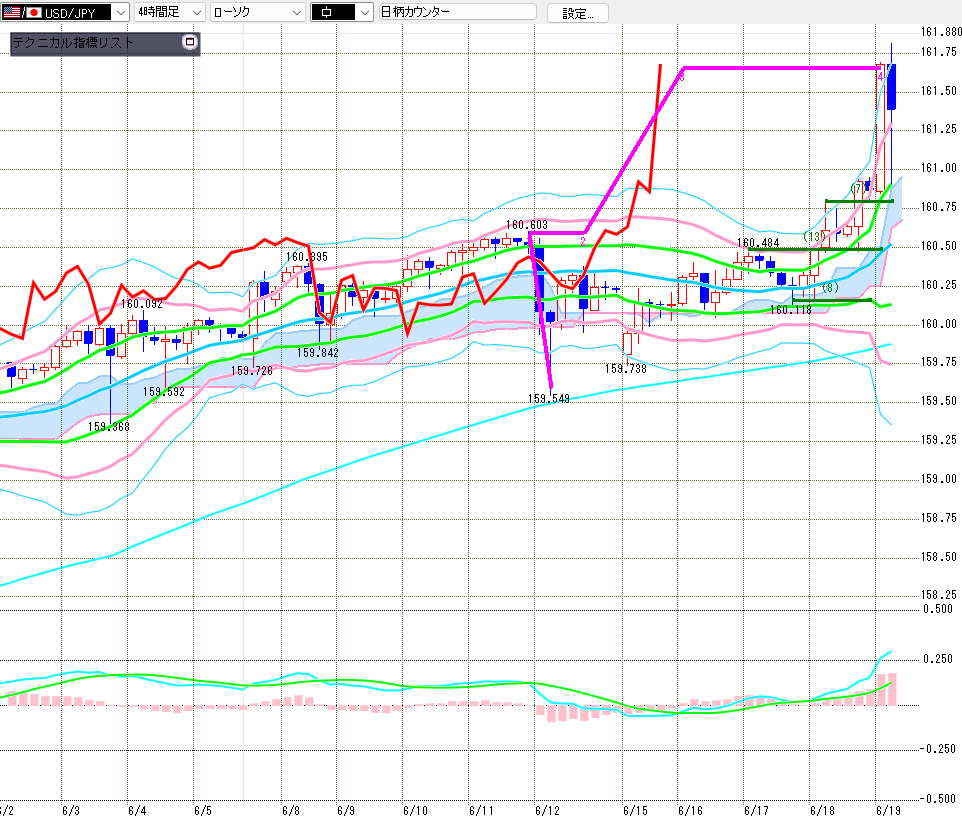Expand the テクニカル指標リスト panel icon
962x818 pixels.
[x=190, y=42]
